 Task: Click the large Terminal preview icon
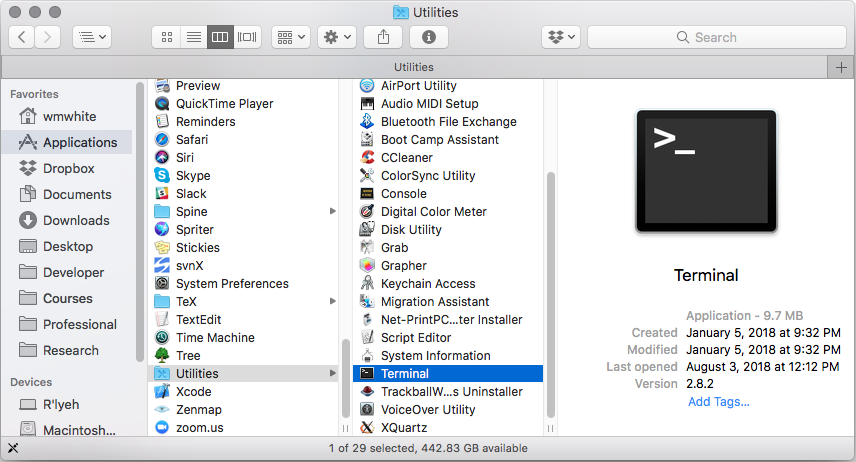706,172
